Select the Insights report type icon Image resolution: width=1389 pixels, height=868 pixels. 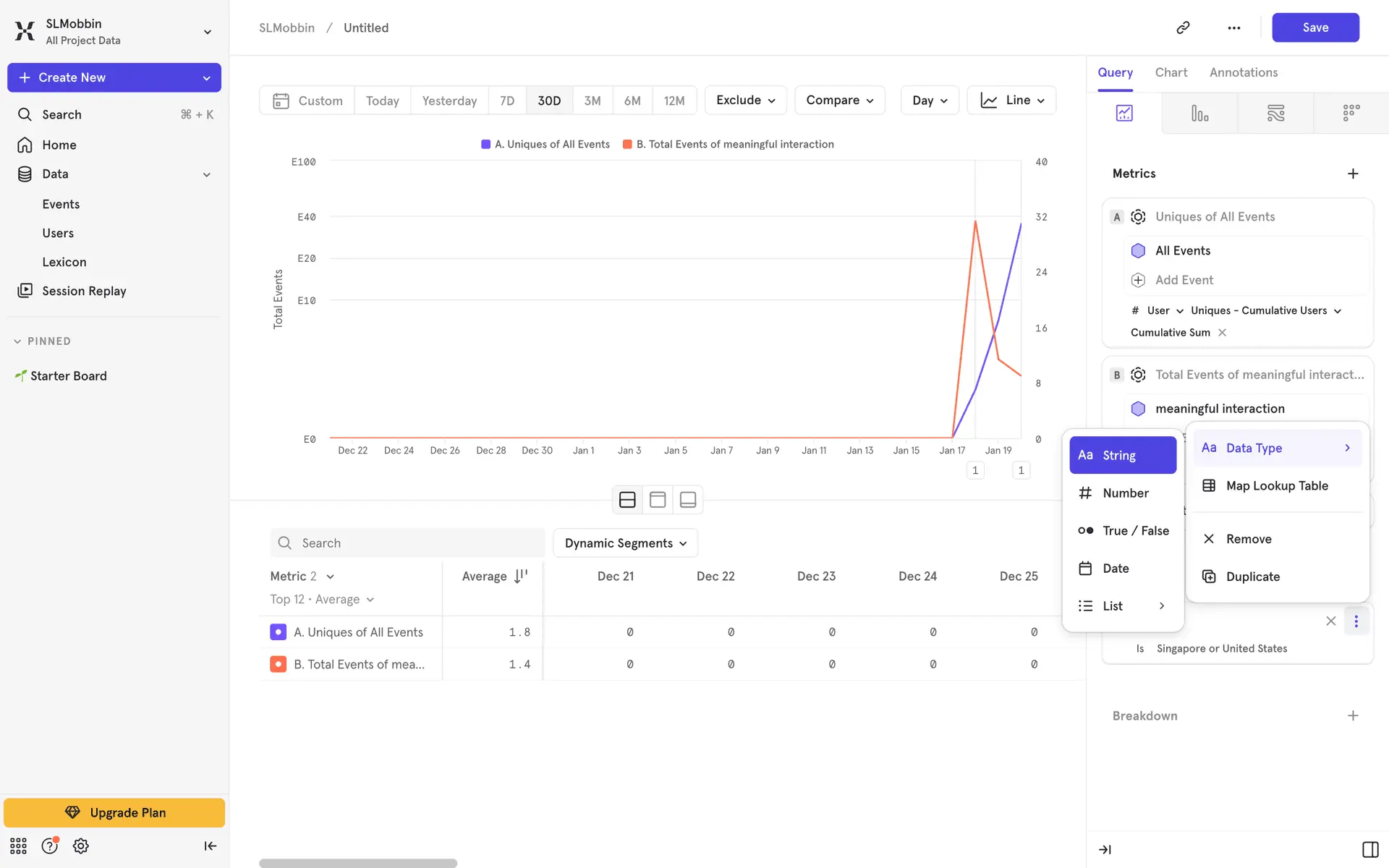pyautogui.click(x=1124, y=114)
